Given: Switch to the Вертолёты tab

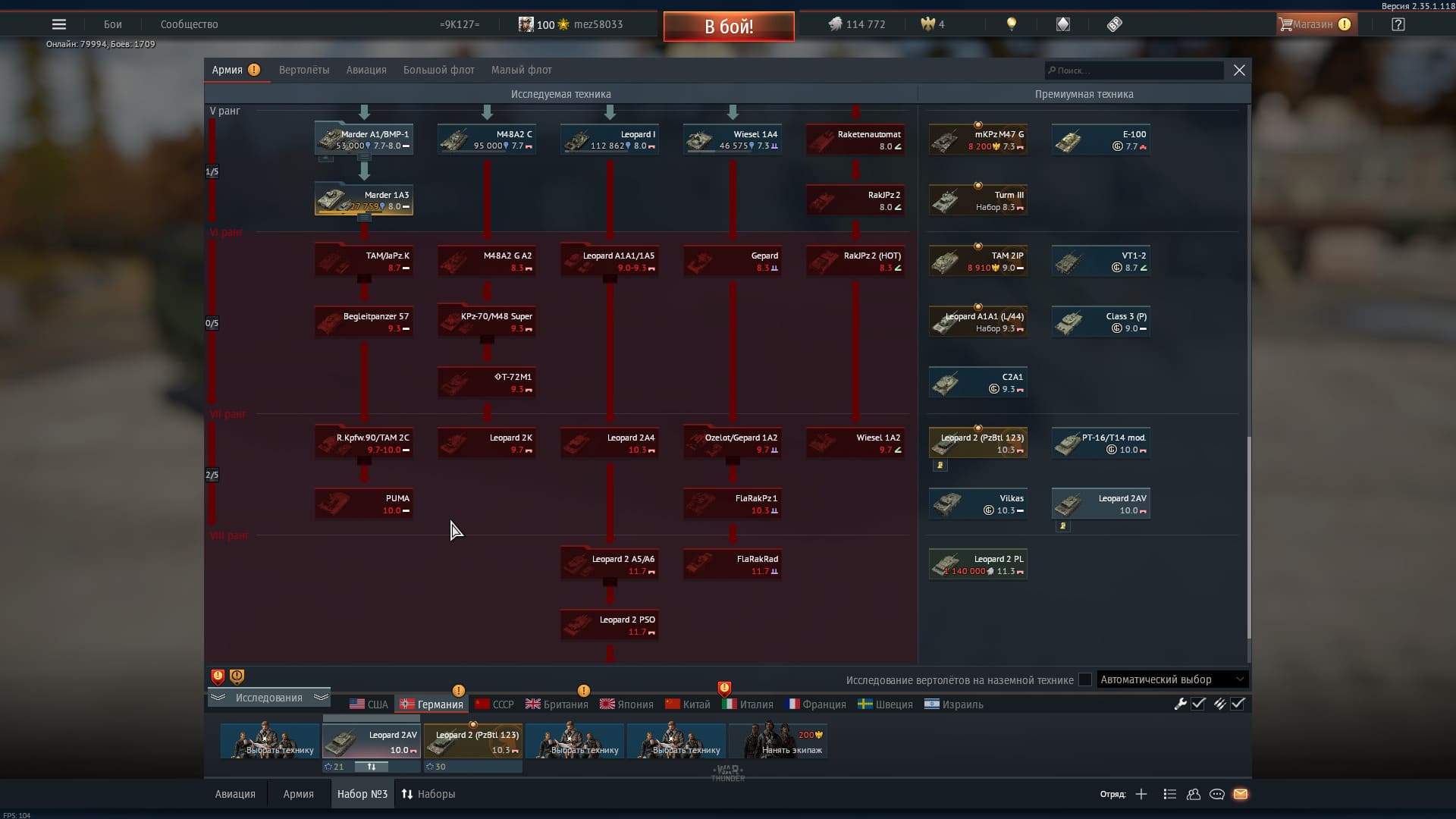Looking at the screenshot, I should point(303,70).
